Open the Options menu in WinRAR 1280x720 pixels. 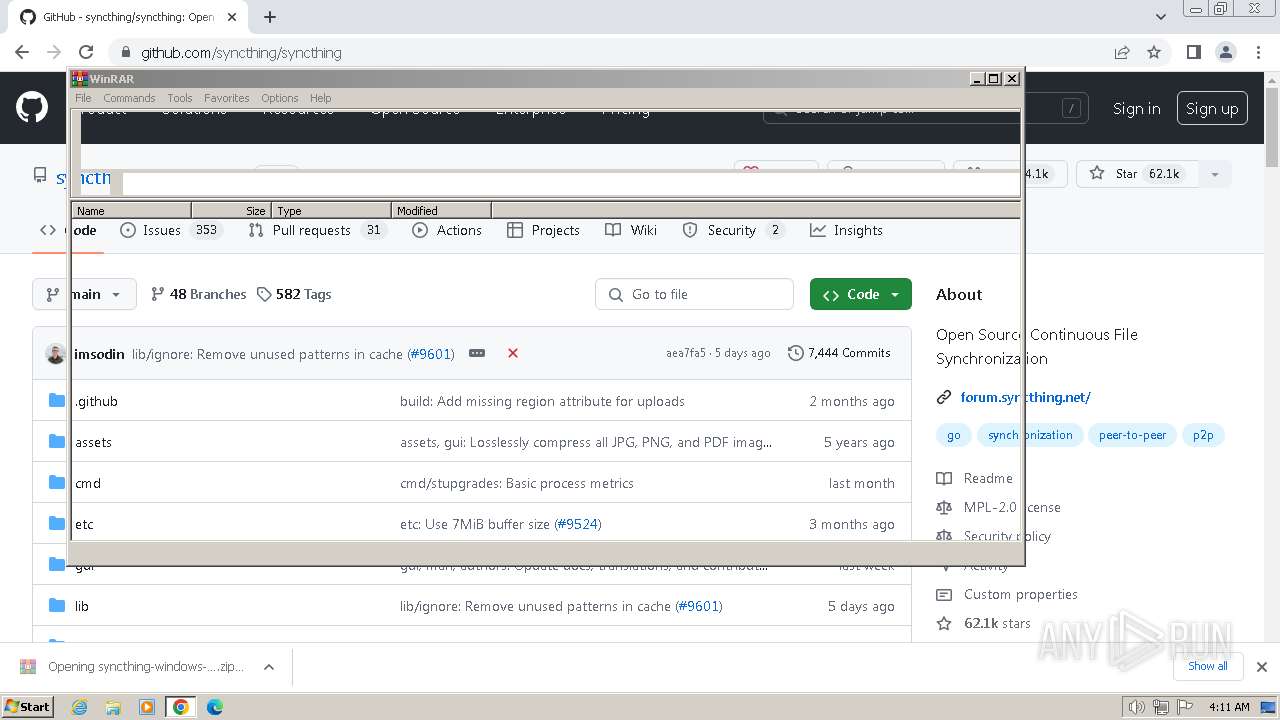[280, 98]
